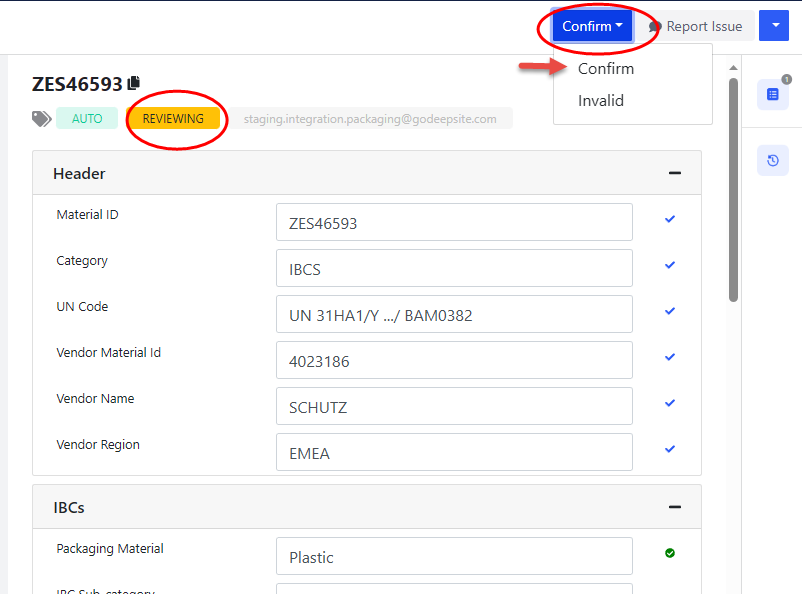The image size is (802, 594).
Task: Collapse the Header section
Action: point(675,173)
